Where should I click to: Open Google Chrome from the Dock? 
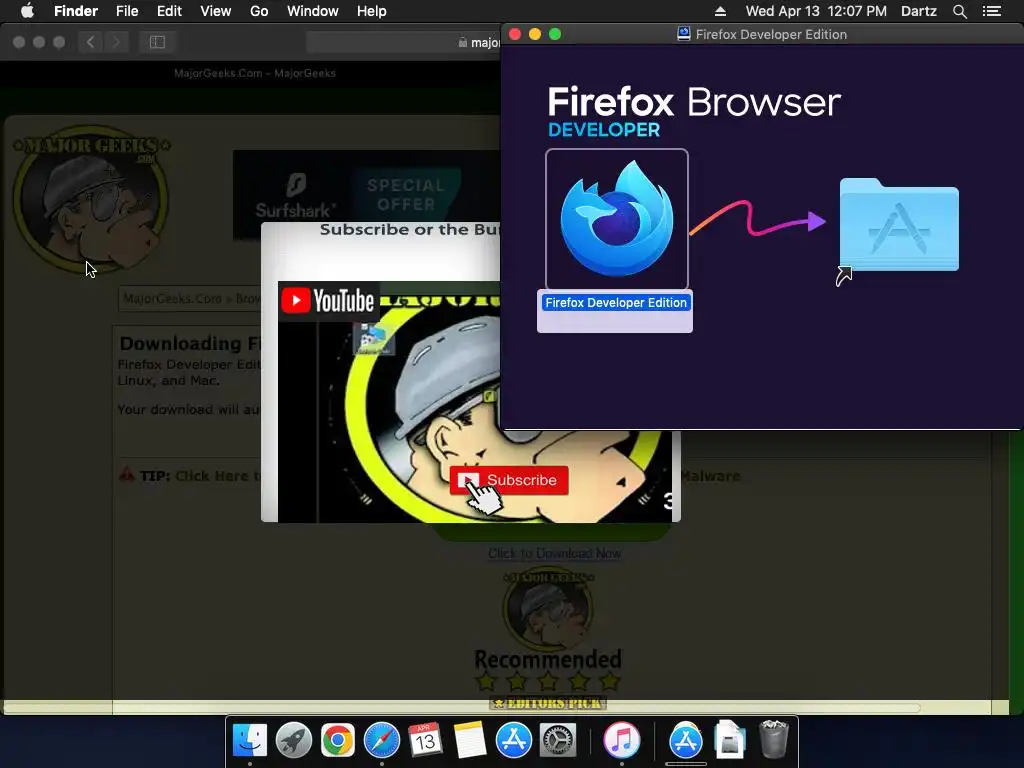click(338, 740)
